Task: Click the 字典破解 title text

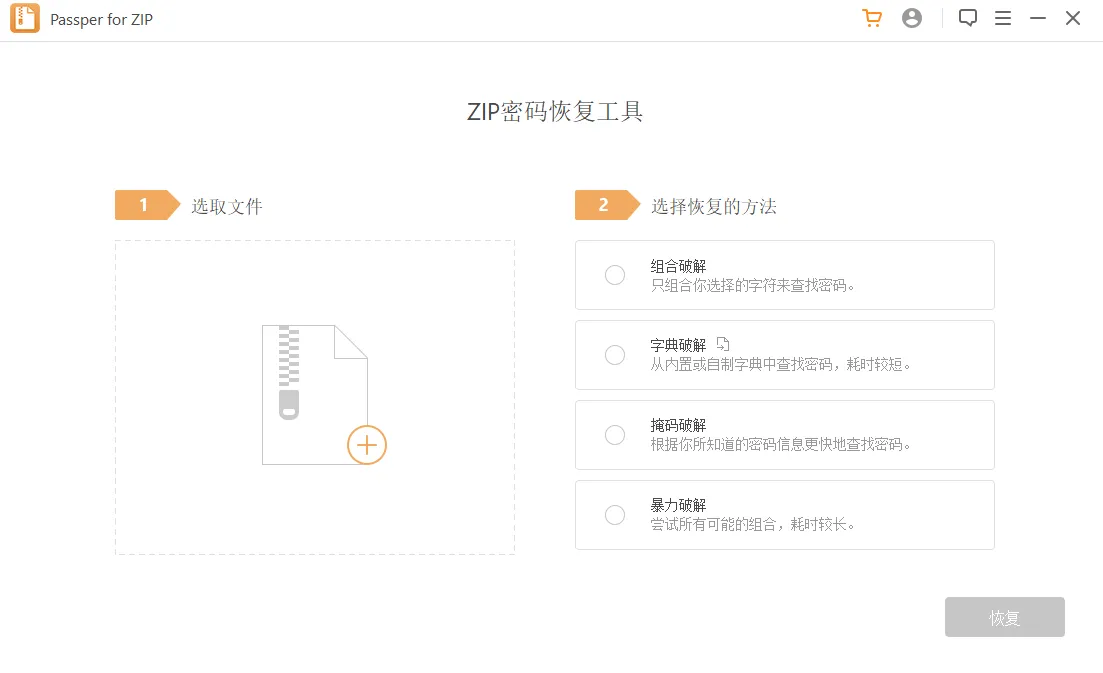Action: pos(678,345)
